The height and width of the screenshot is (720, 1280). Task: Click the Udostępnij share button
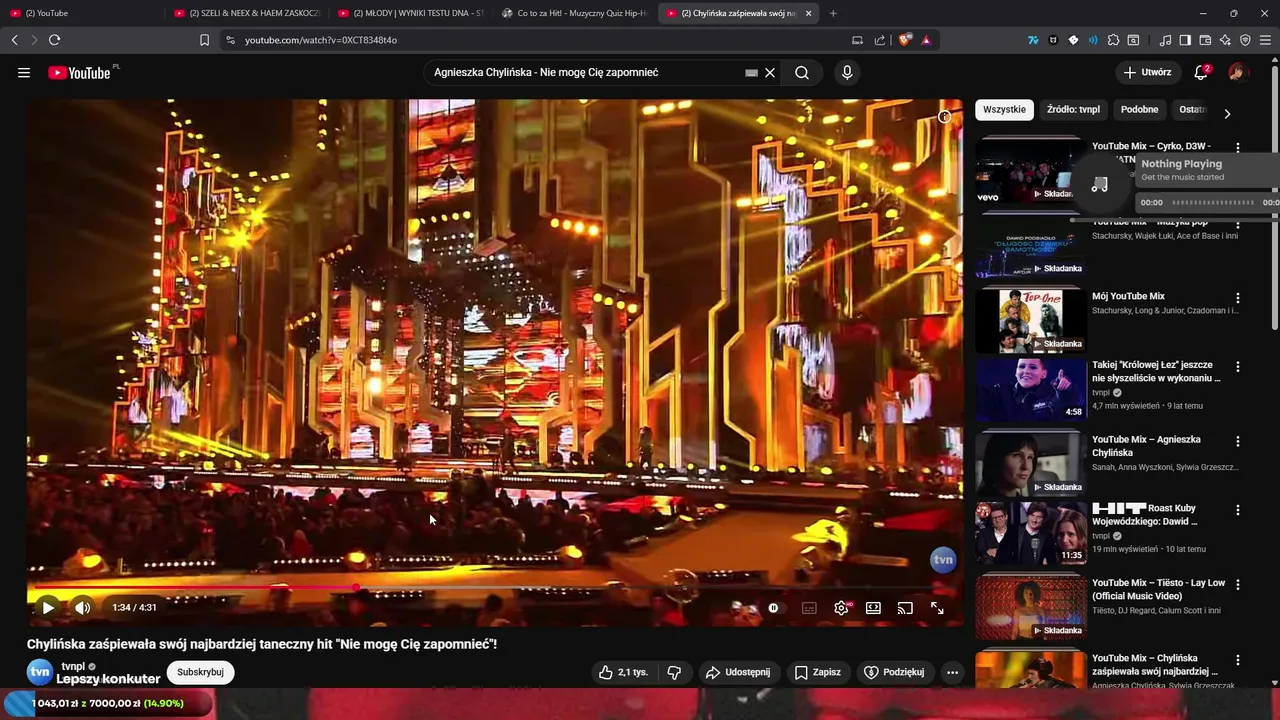pyautogui.click(x=737, y=672)
